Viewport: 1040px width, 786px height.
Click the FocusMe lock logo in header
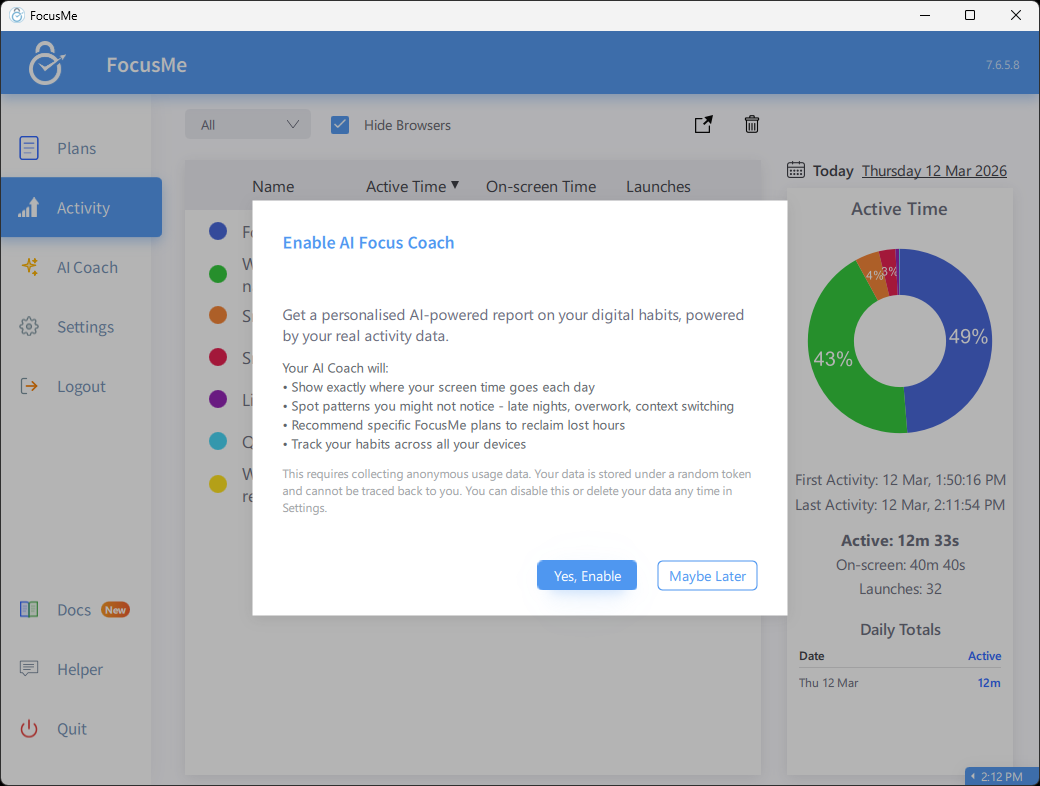tap(46, 63)
